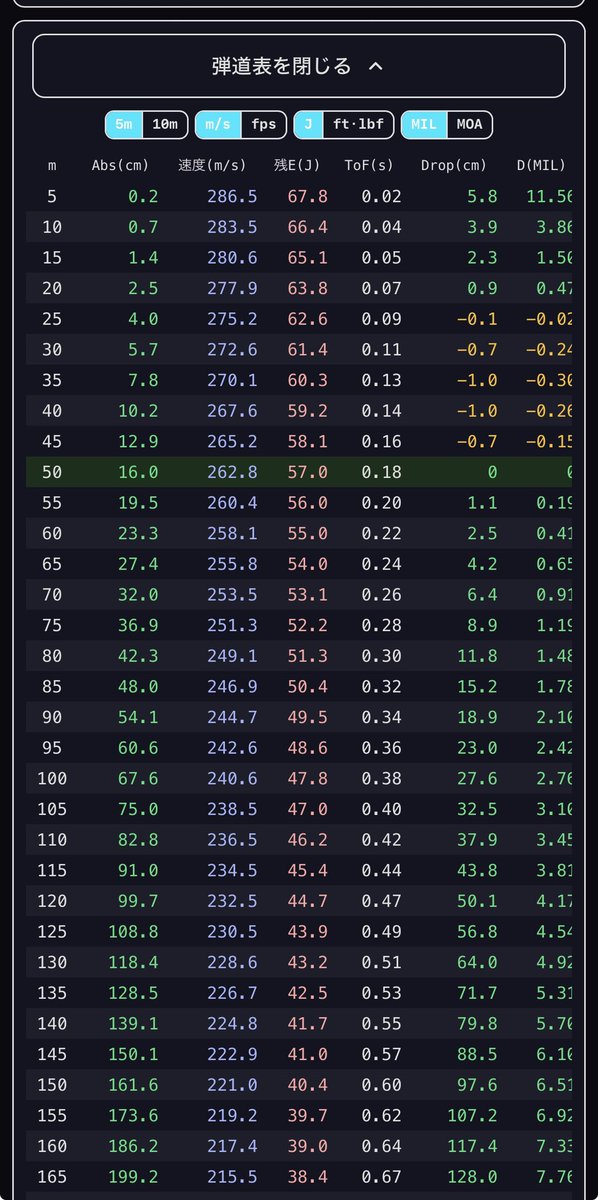
Task: Select the 5m step toggle
Action: pos(124,125)
